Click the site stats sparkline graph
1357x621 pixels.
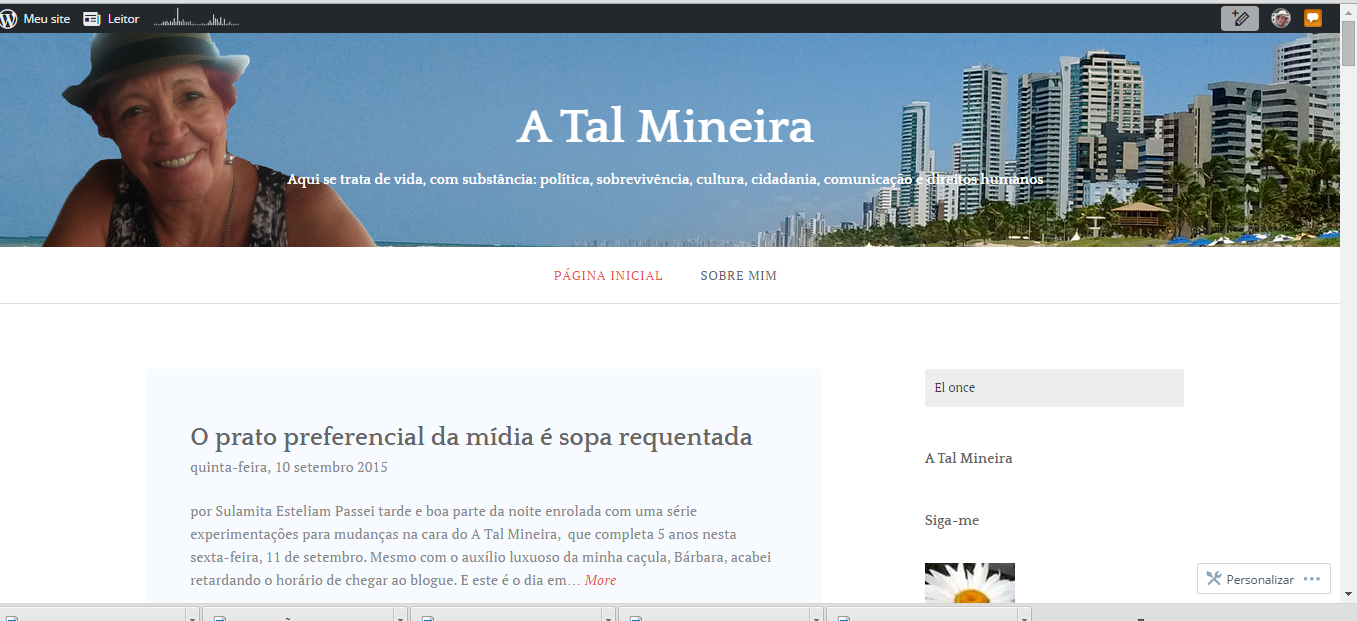coord(196,18)
